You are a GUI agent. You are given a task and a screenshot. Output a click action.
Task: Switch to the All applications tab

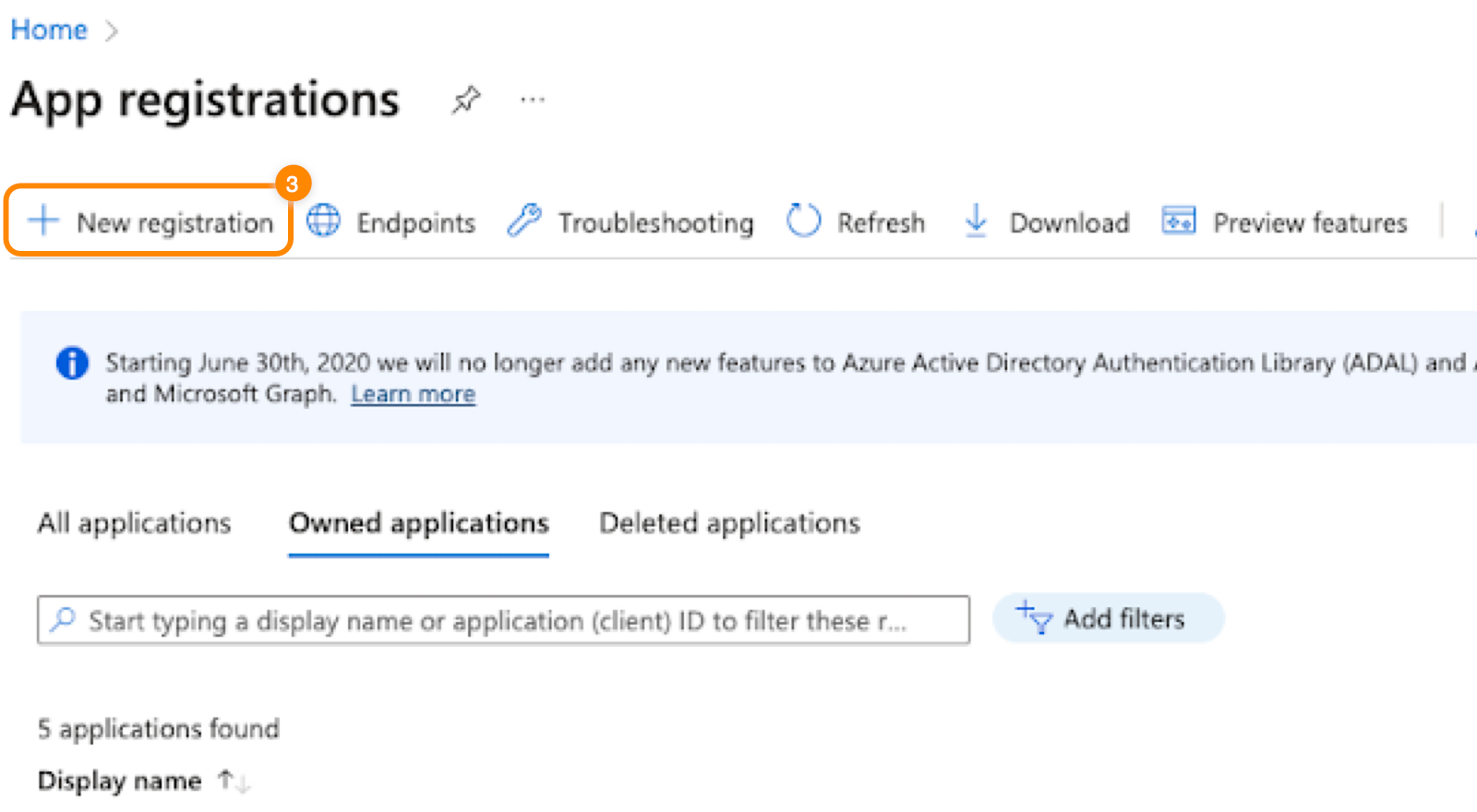pyautogui.click(x=135, y=523)
